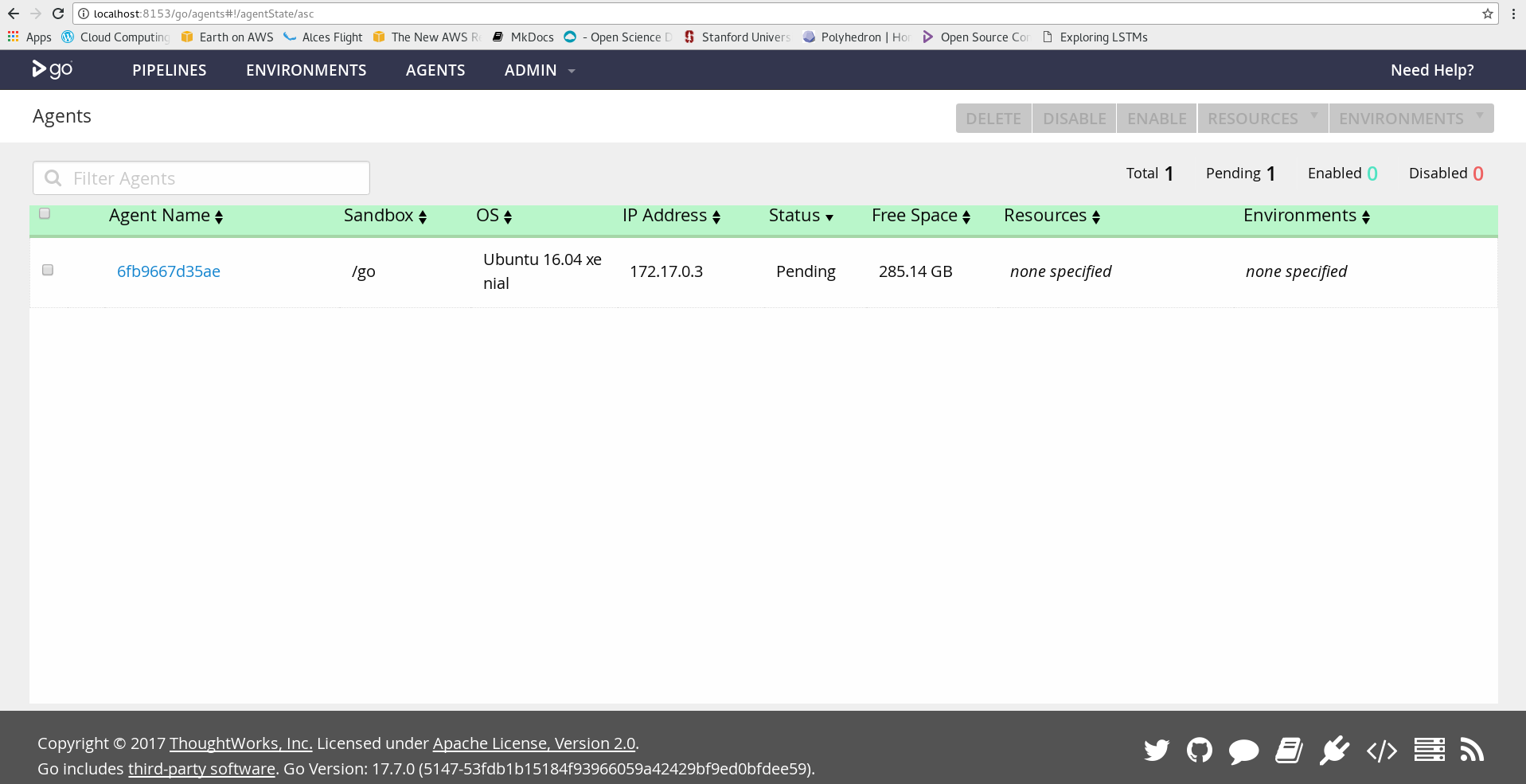Expand the Admin dropdown menu
Screen dimensions: 1526x784
coord(539,71)
